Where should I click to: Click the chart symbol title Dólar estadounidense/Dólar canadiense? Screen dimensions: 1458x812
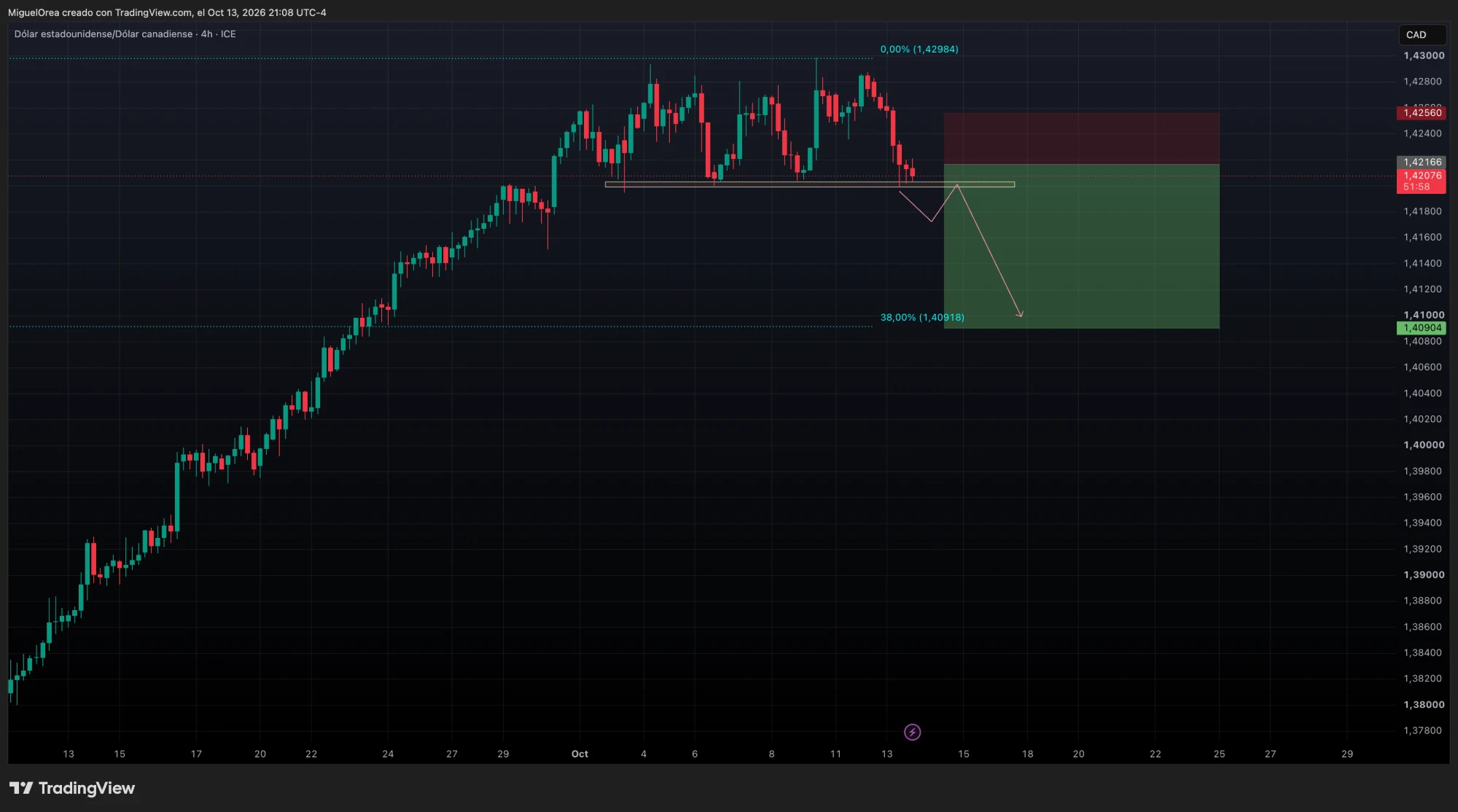(x=104, y=34)
